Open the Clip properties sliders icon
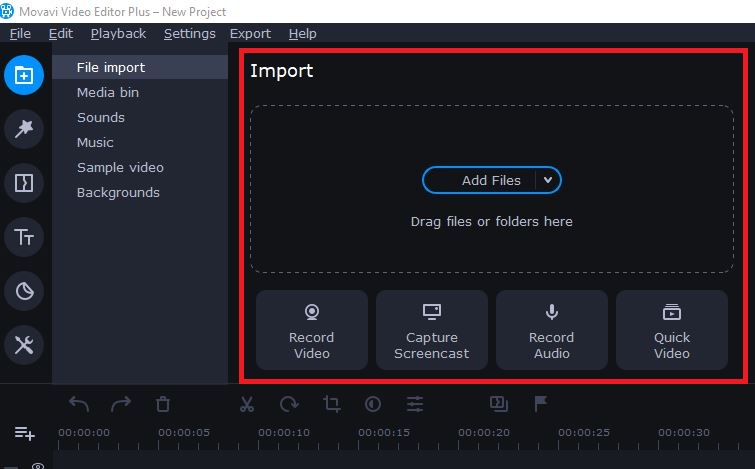755x469 pixels. [415, 404]
